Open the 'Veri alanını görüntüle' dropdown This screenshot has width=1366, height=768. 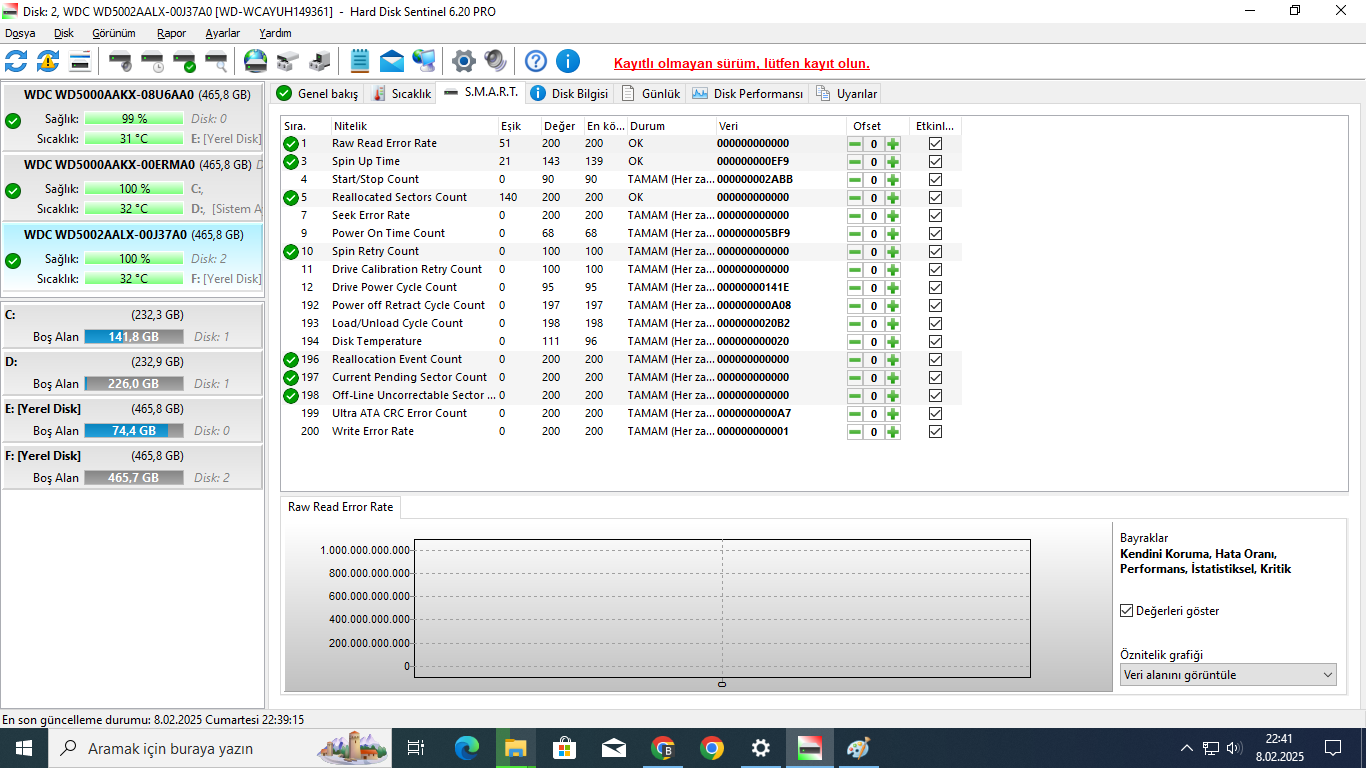tap(1228, 675)
